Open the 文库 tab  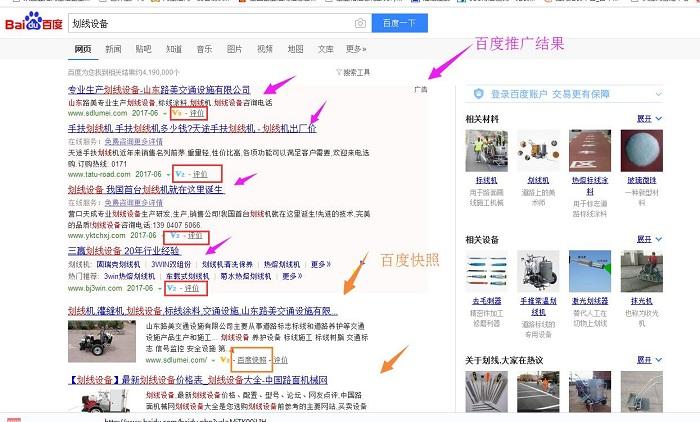point(325,49)
